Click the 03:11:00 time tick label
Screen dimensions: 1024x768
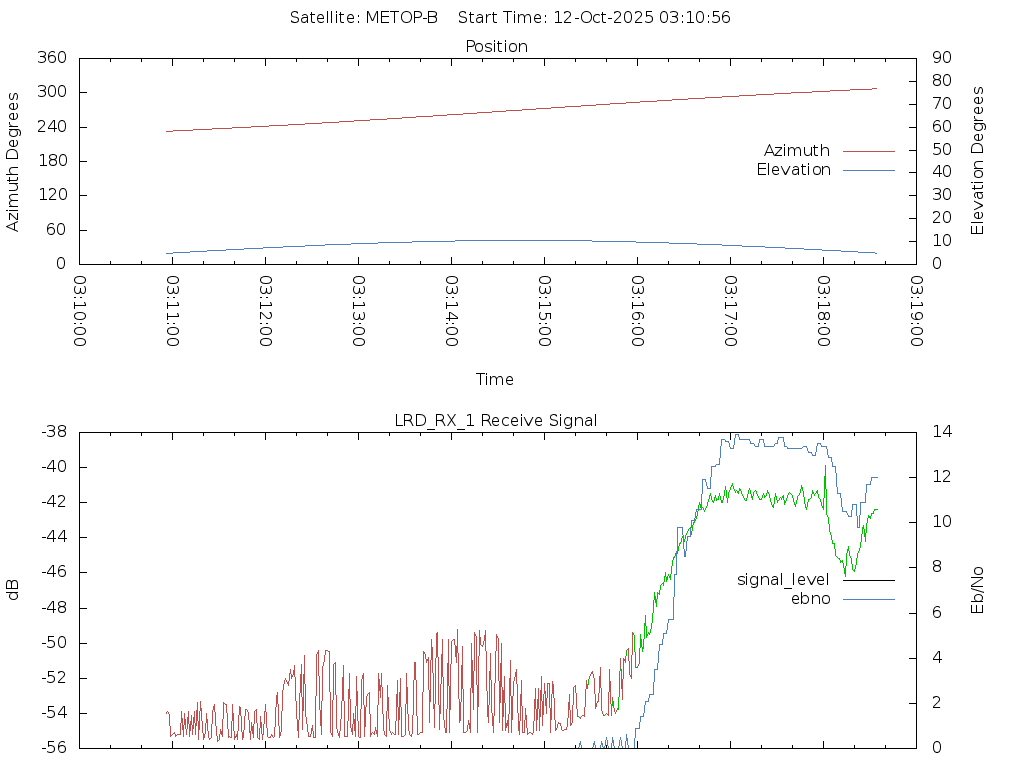(x=172, y=311)
